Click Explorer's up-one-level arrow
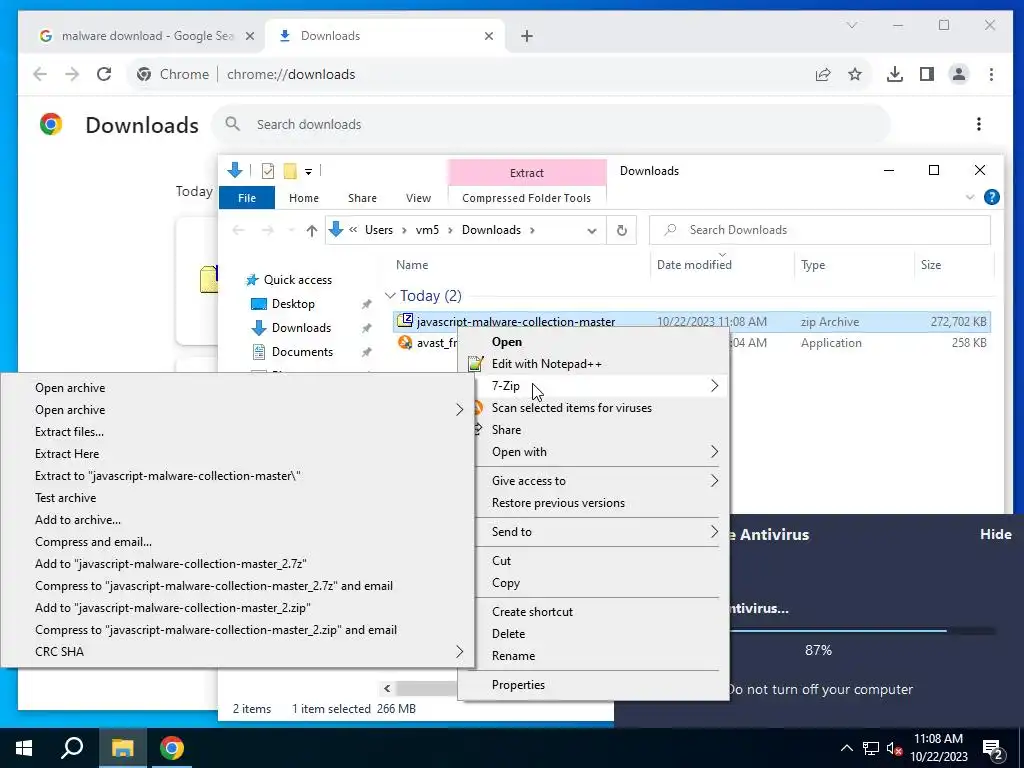Screen dimensions: 1024x768 pyautogui.click(x=312, y=231)
